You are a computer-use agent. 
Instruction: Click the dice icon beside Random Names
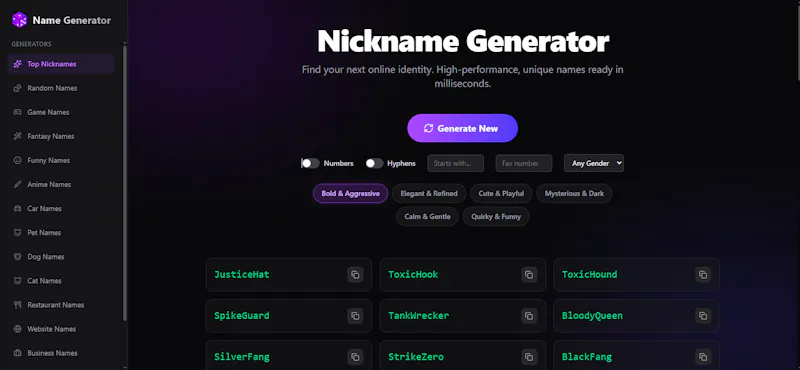point(17,88)
